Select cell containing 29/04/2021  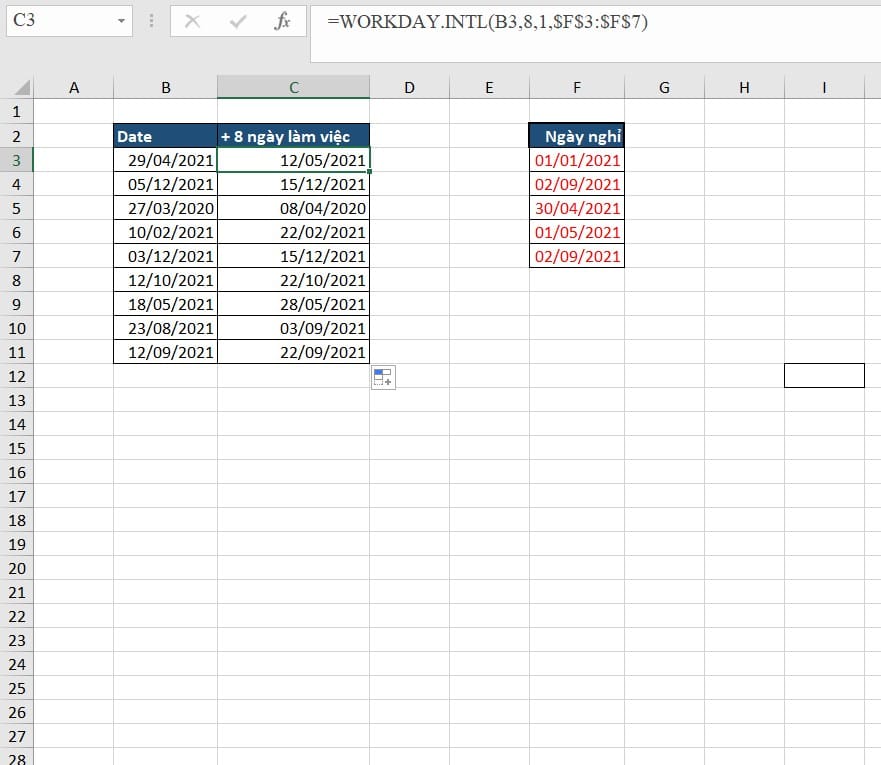pyautogui.click(x=165, y=160)
